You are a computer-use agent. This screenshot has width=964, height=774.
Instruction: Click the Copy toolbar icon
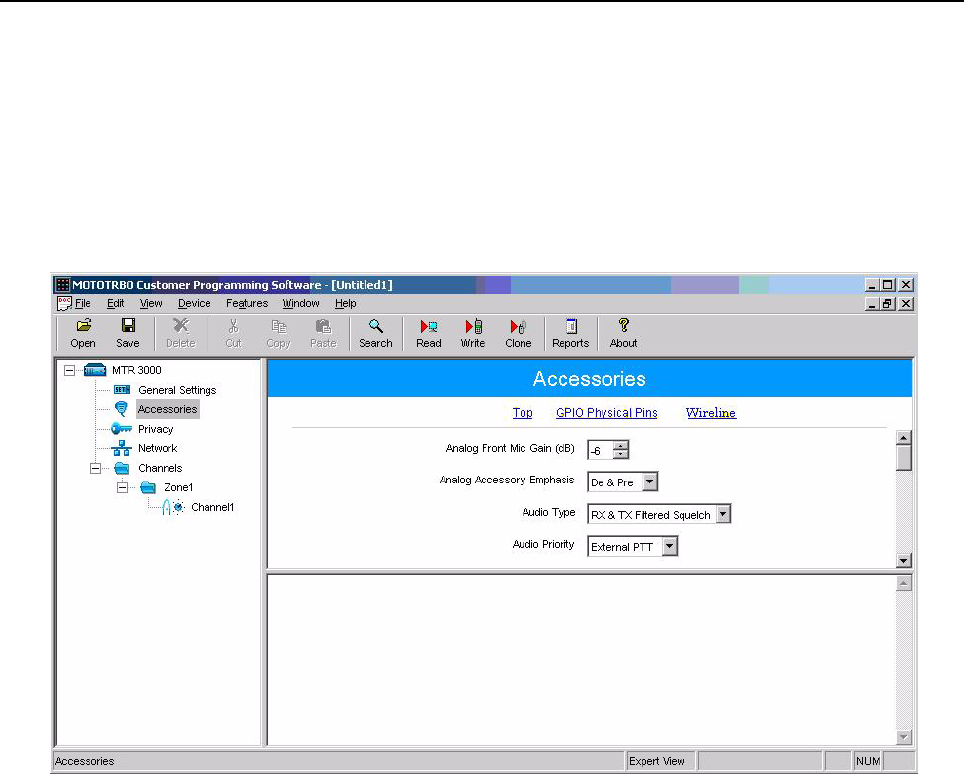click(x=279, y=326)
